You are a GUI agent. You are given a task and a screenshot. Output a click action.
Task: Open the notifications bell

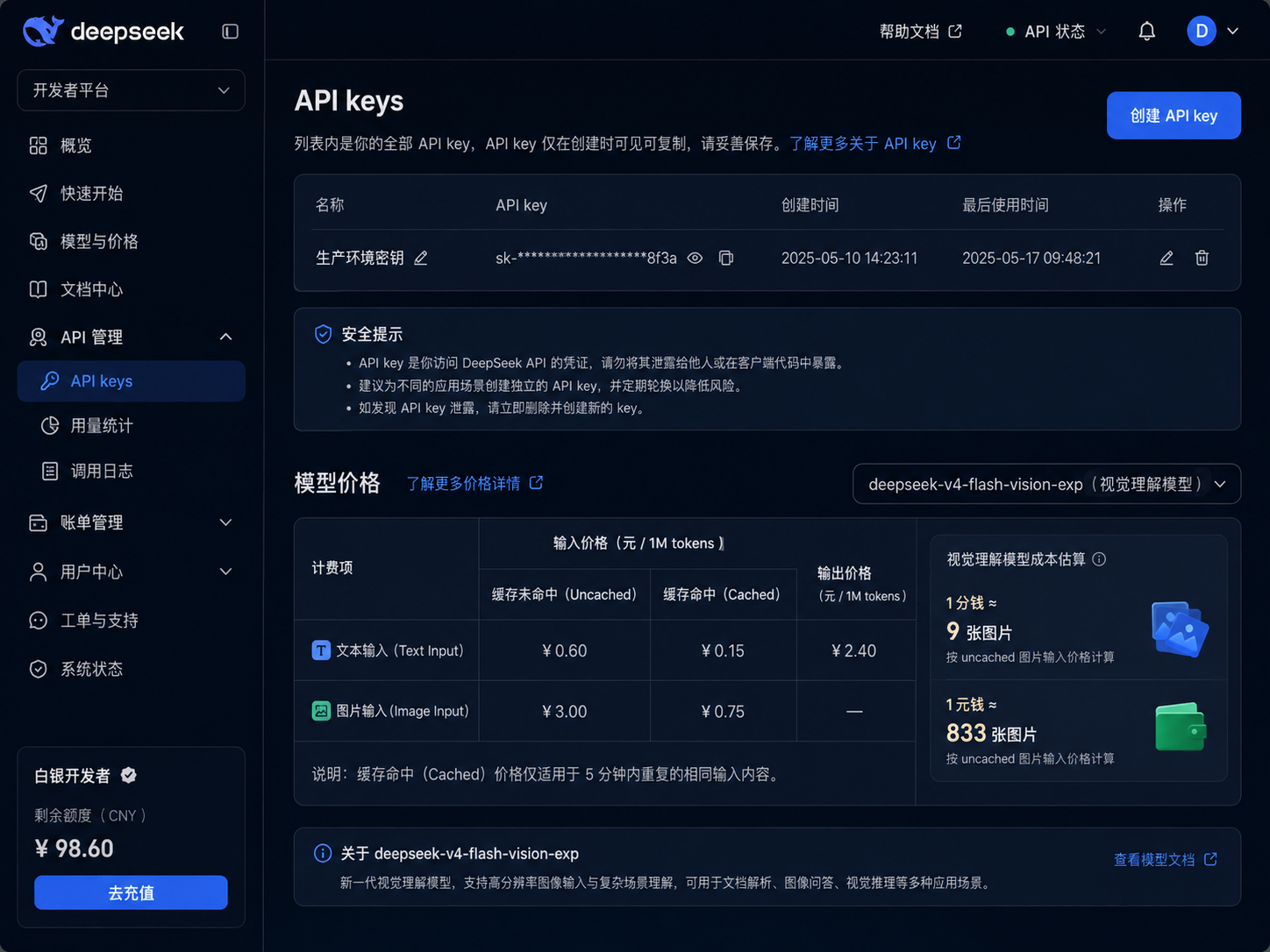click(x=1146, y=32)
